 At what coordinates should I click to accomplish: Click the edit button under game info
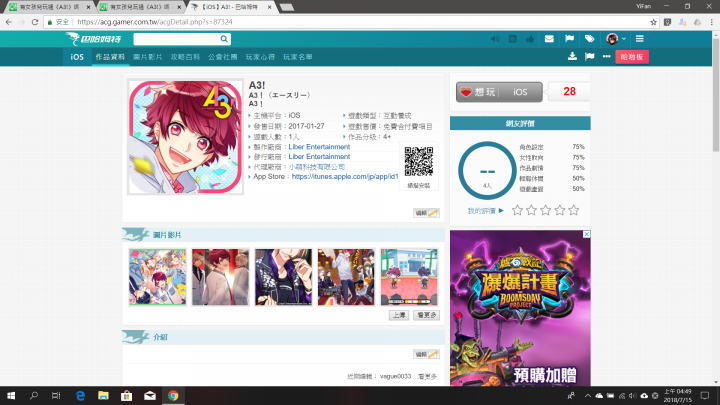(426, 213)
